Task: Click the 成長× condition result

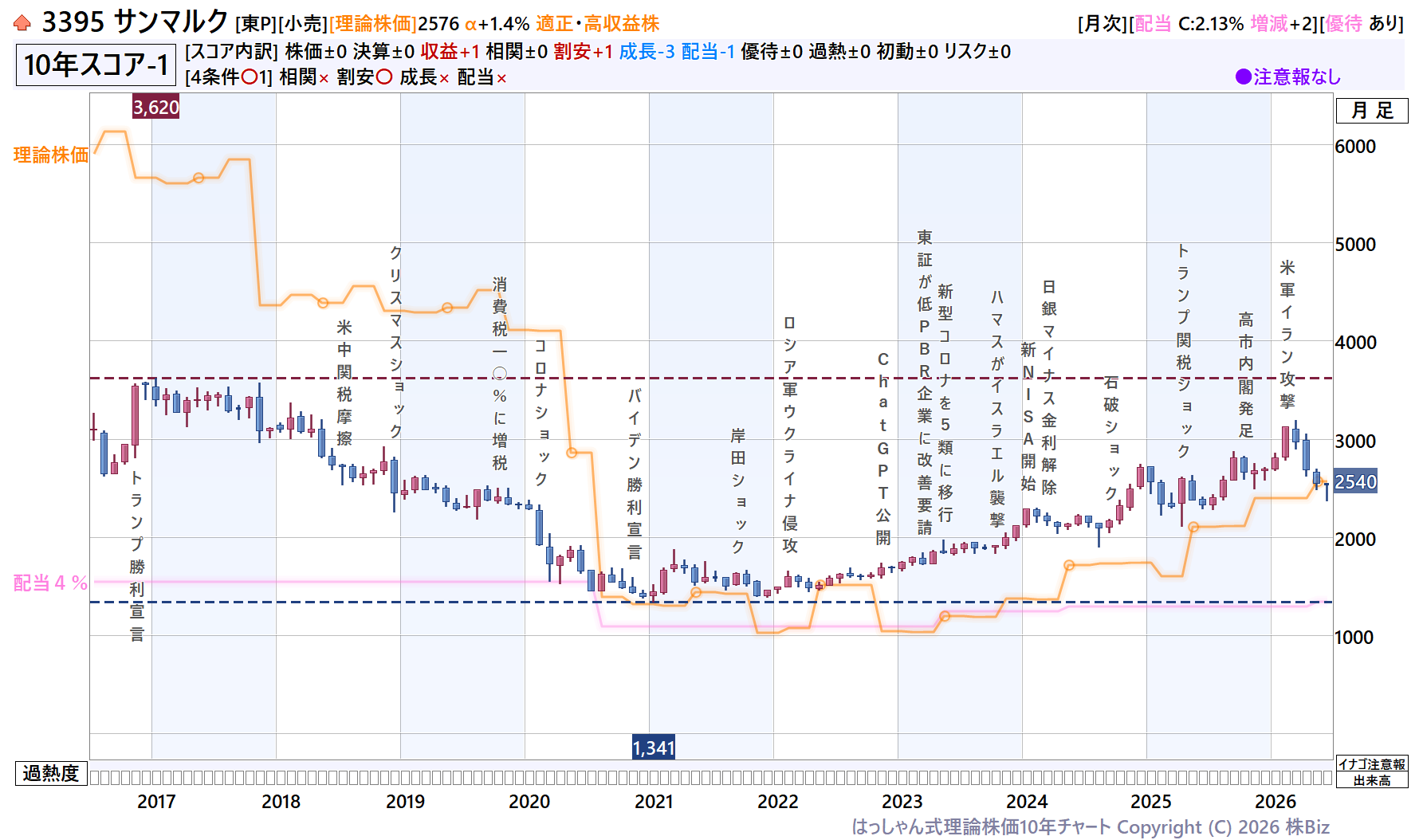Action: pyautogui.click(x=424, y=77)
